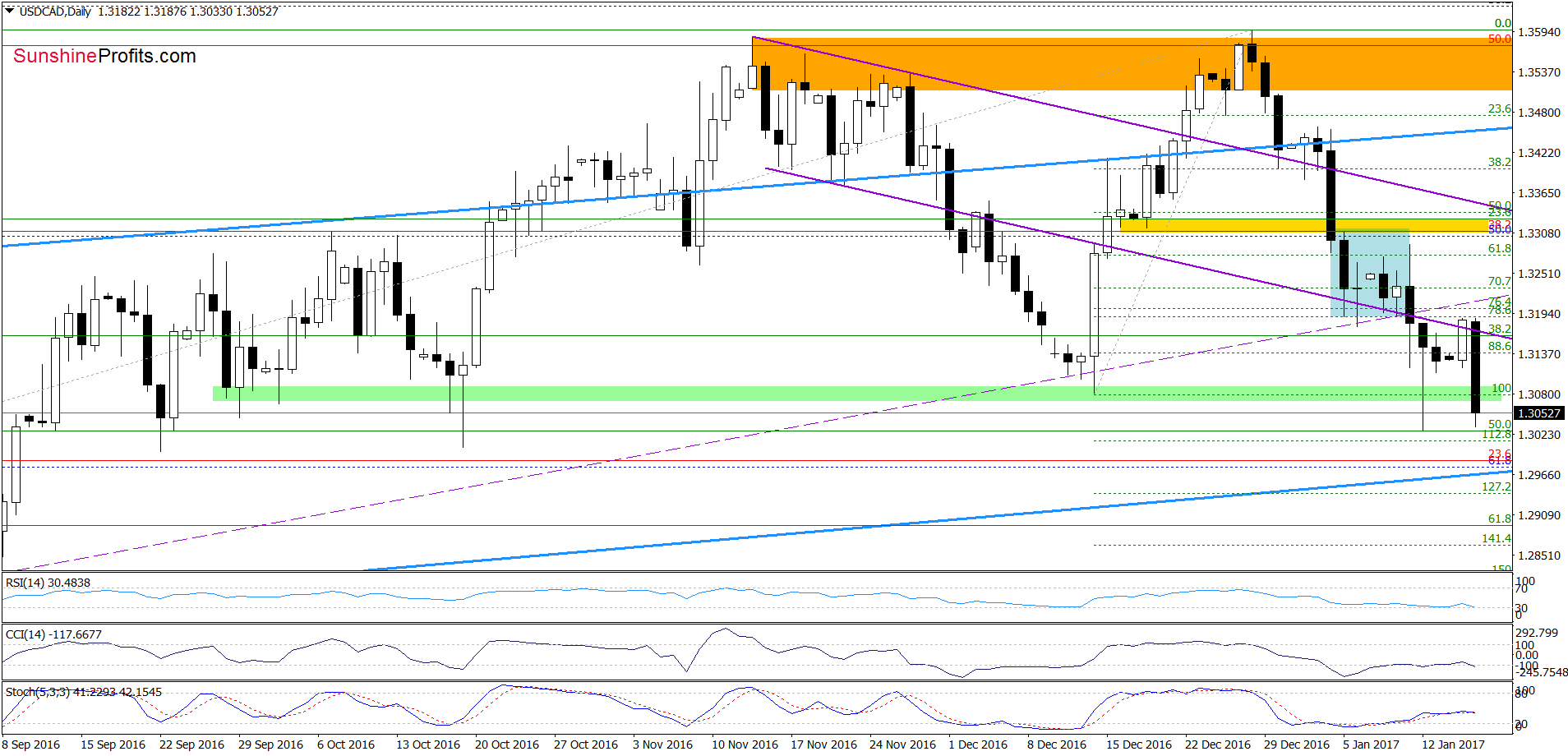
Task: Click the 10 Nov 2016 date label
Action: click(x=745, y=744)
